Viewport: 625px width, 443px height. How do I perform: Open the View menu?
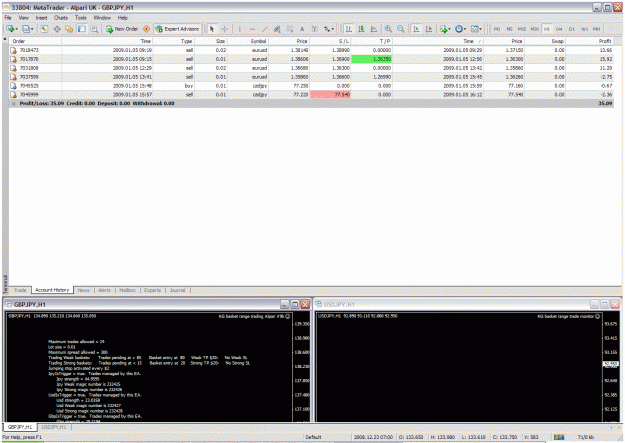pos(24,18)
